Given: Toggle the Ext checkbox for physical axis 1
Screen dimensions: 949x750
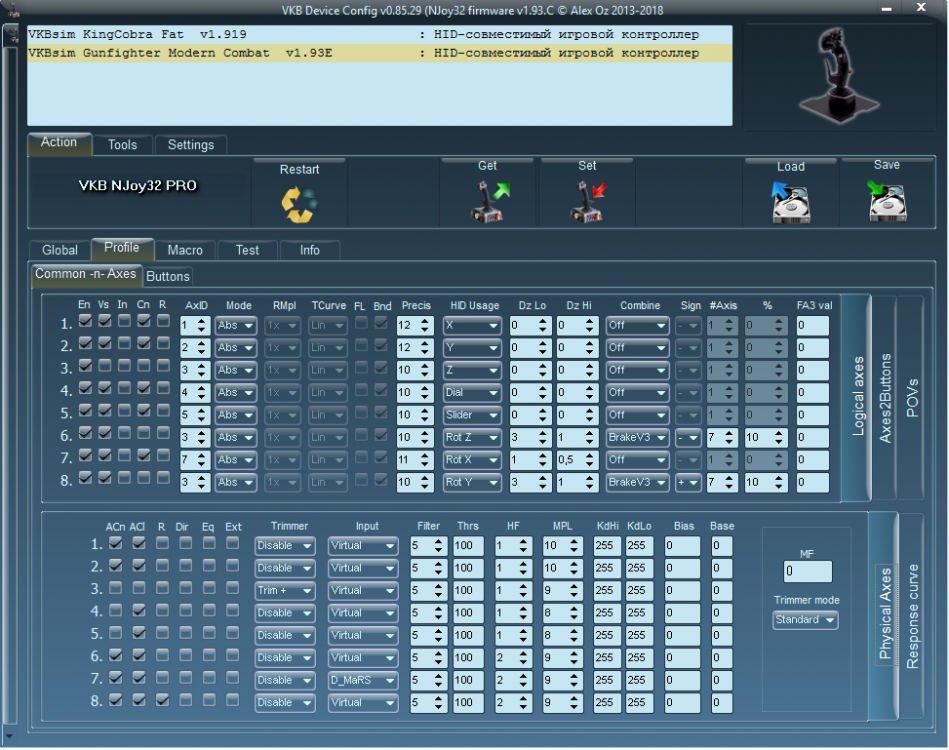Looking at the screenshot, I should click(x=232, y=543).
